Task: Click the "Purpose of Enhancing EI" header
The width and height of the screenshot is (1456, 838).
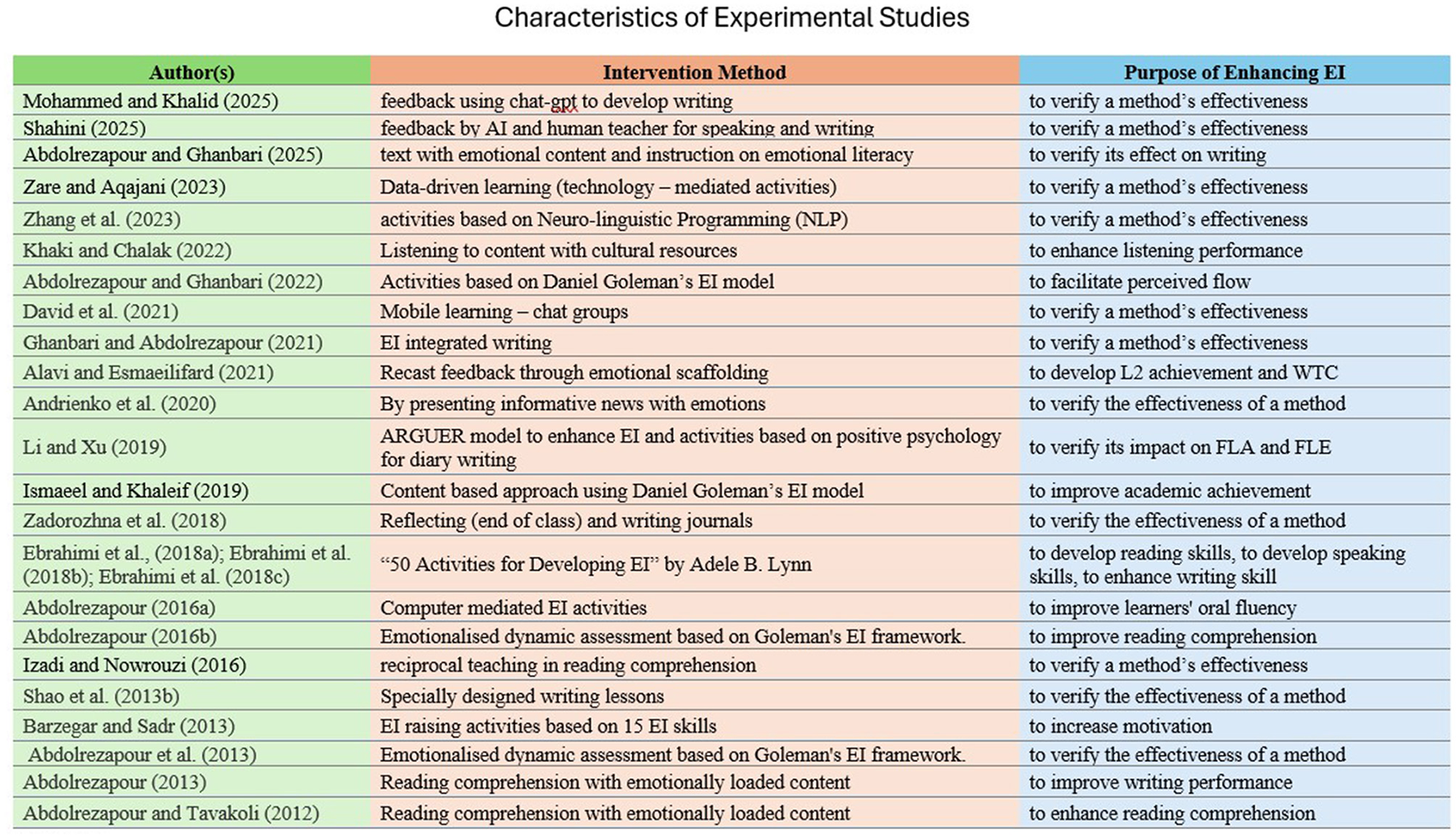Action: (1234, 72)
